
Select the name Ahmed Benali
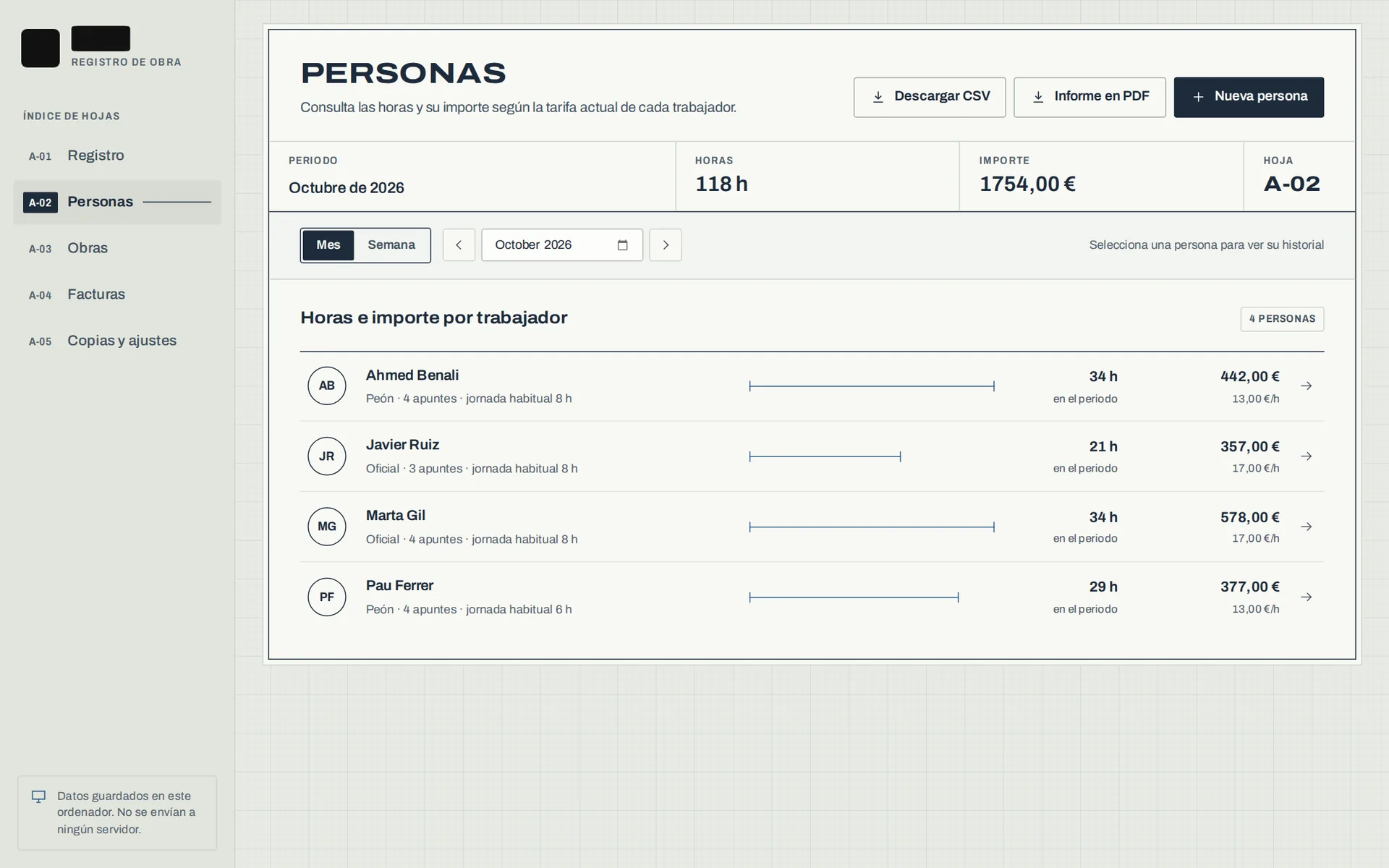point(412,375)
